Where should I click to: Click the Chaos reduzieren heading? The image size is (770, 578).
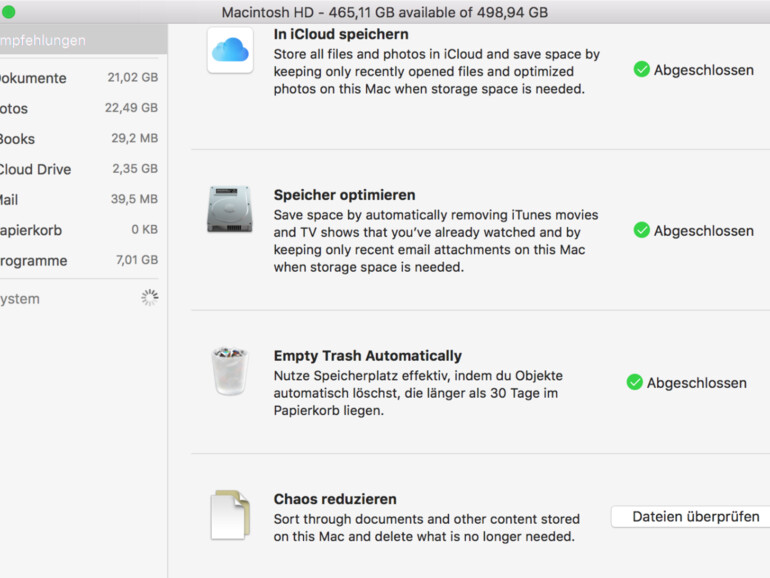tap(335, 499)
